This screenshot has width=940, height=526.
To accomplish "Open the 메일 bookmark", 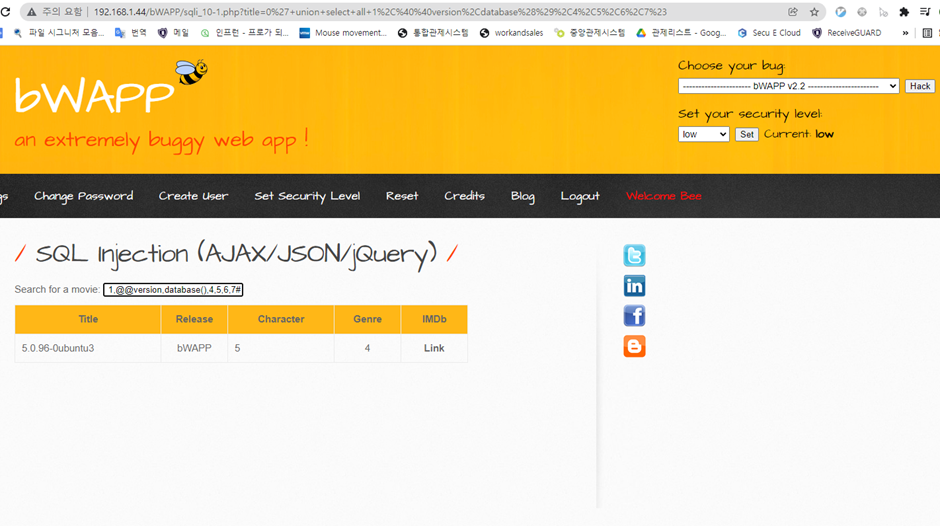I will click(x=173, y=33).
